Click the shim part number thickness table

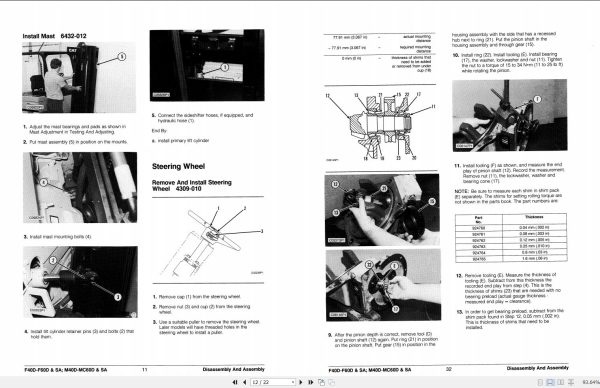pyautogui.click(x=511, y=238)
